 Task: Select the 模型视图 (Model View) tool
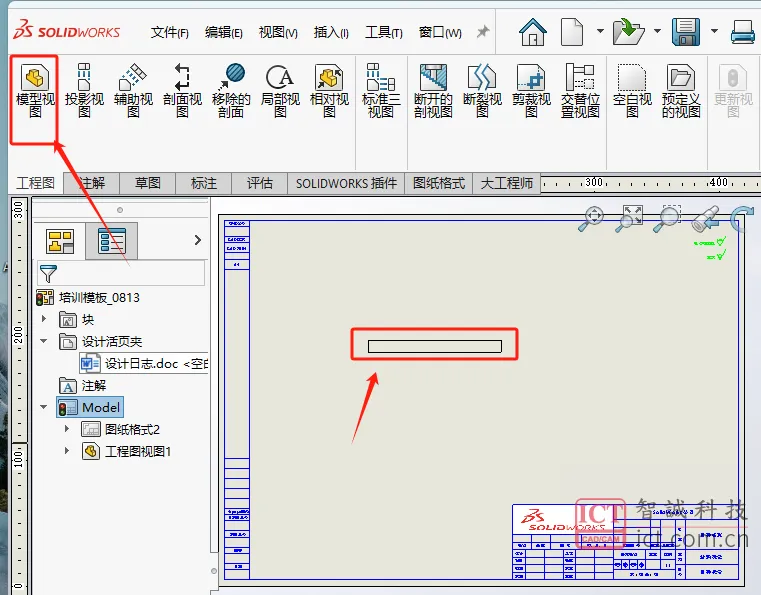click(x=35, y=91)
